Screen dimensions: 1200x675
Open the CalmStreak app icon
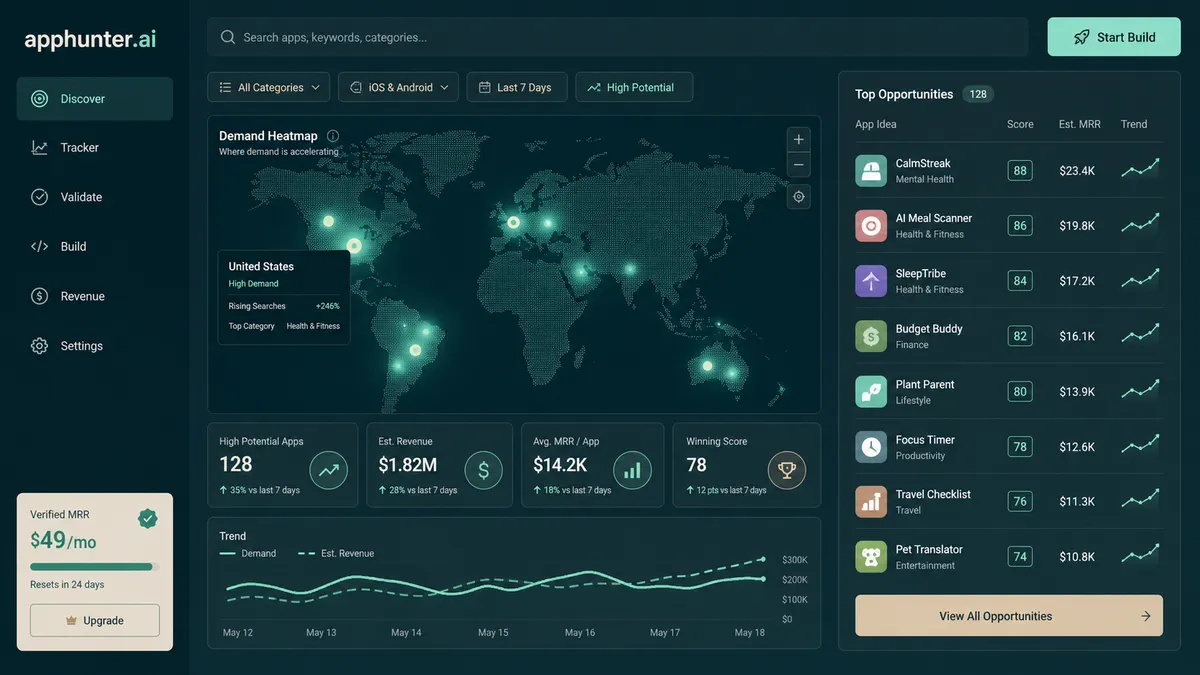click(x=871, y=170)
